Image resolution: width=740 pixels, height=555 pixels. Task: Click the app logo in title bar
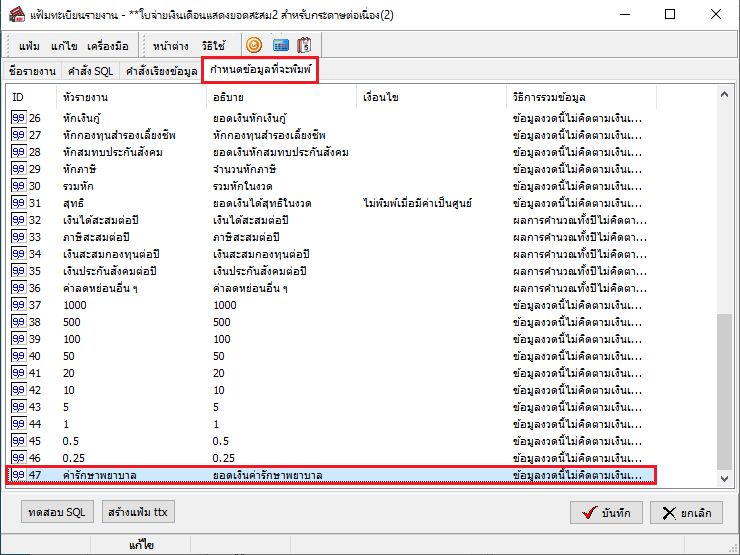tap(17, 14)
